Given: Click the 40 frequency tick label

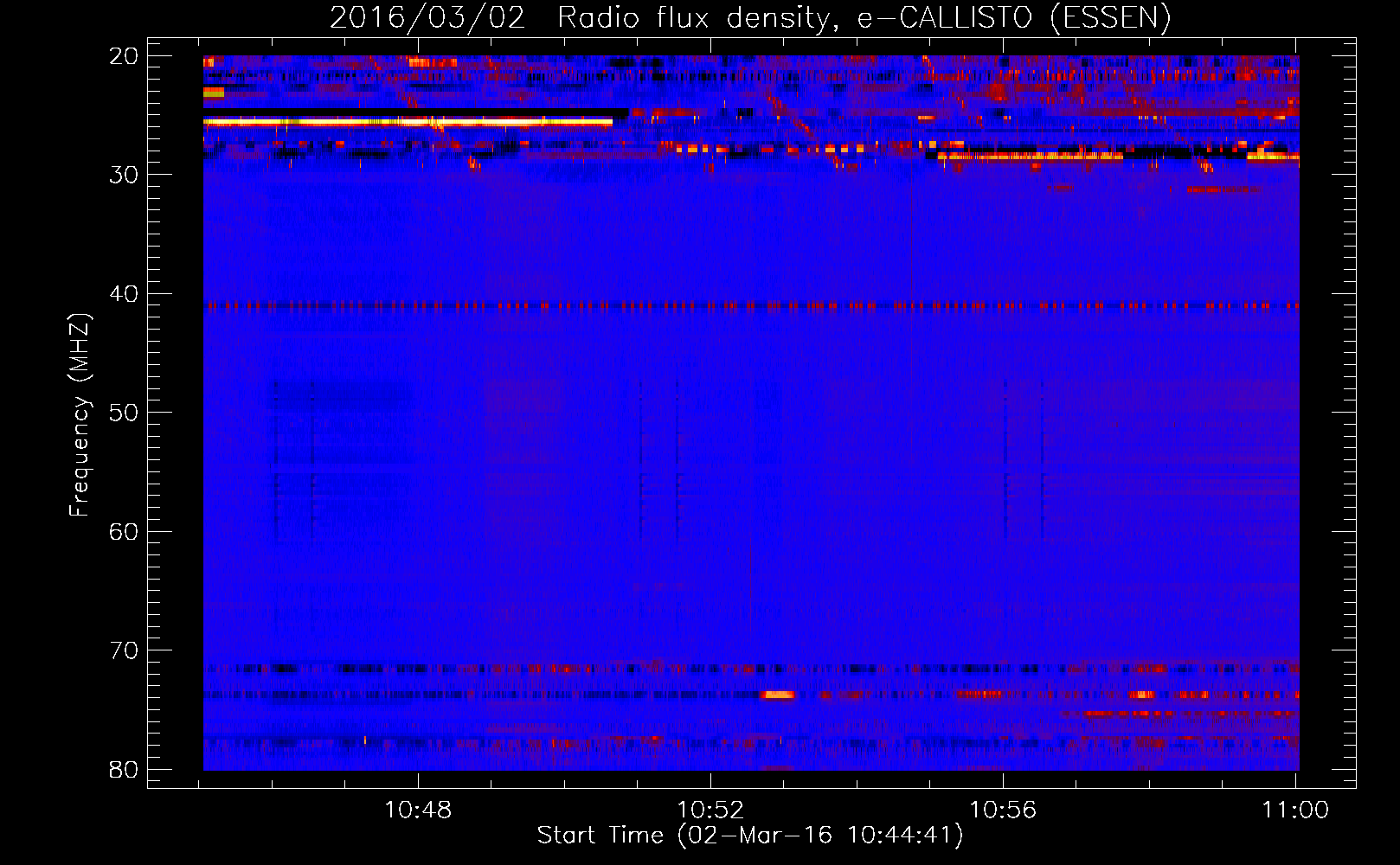Looking at the screenshot, I should coord(124,294).
